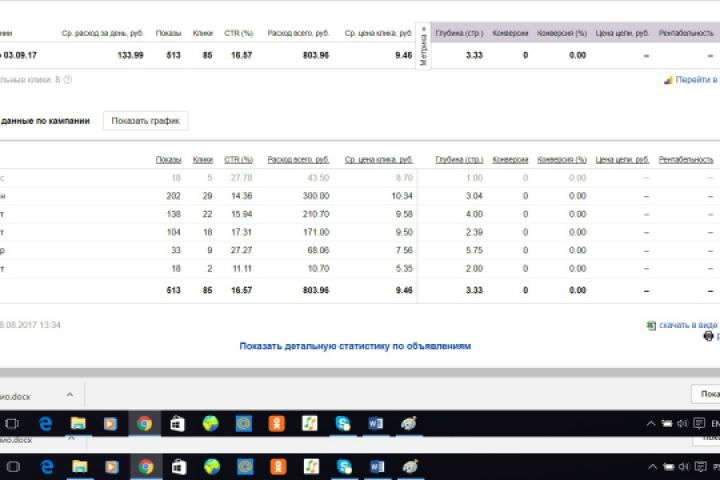This screenshot has height=480, width=720.
Task: Select the 5.75 depth cell
Action: coord(474,250)
